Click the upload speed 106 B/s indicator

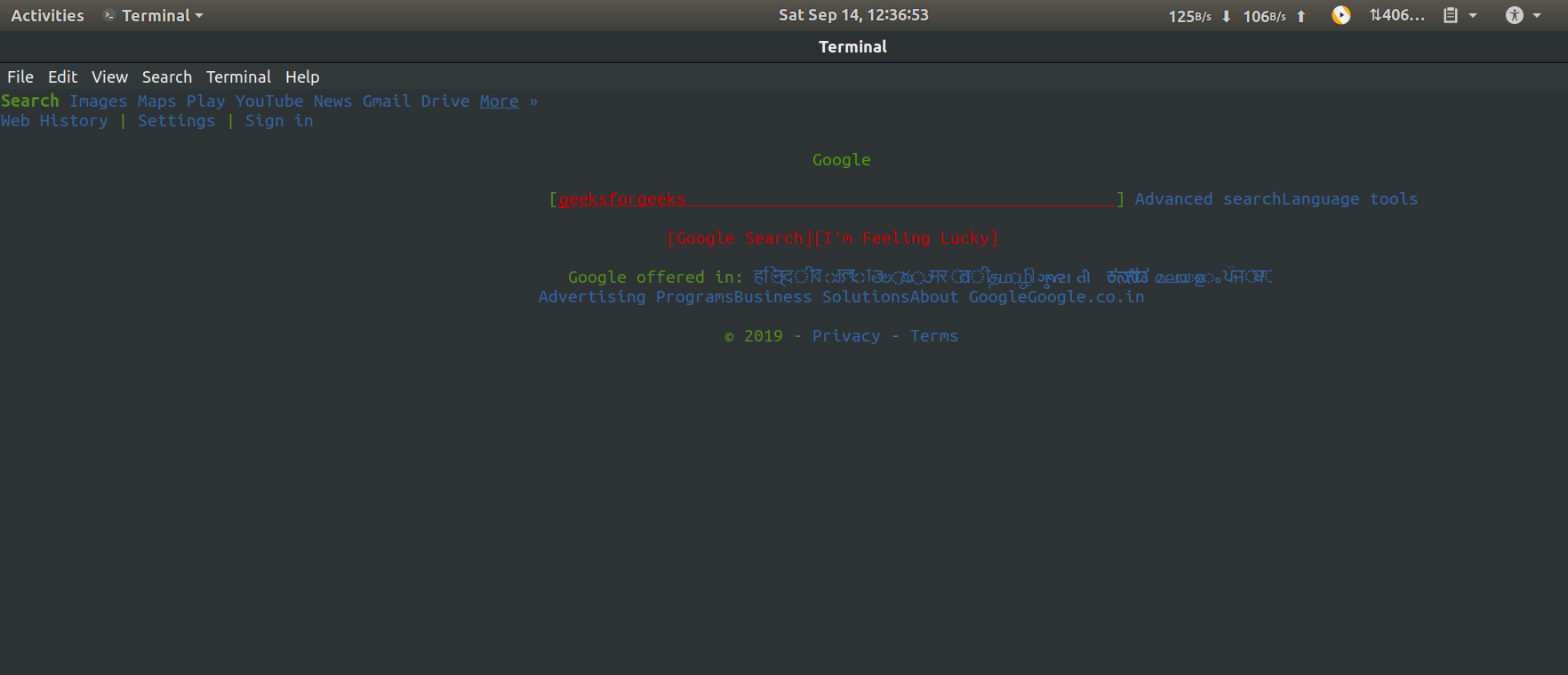tap(1274, 16)
